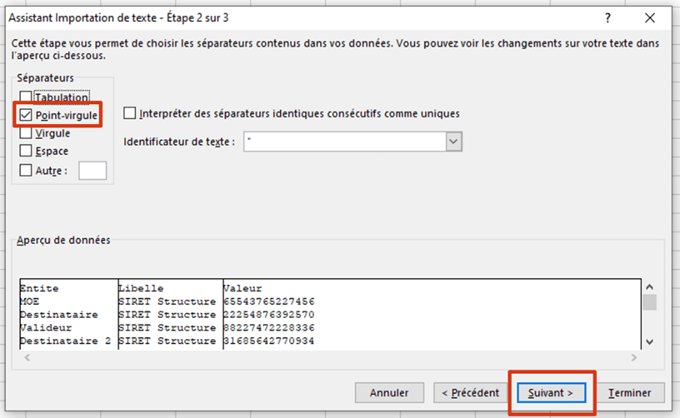Click the preview's vertical scroll up arrow
This screenshot has width=680, height=418.
click(649, 285)
